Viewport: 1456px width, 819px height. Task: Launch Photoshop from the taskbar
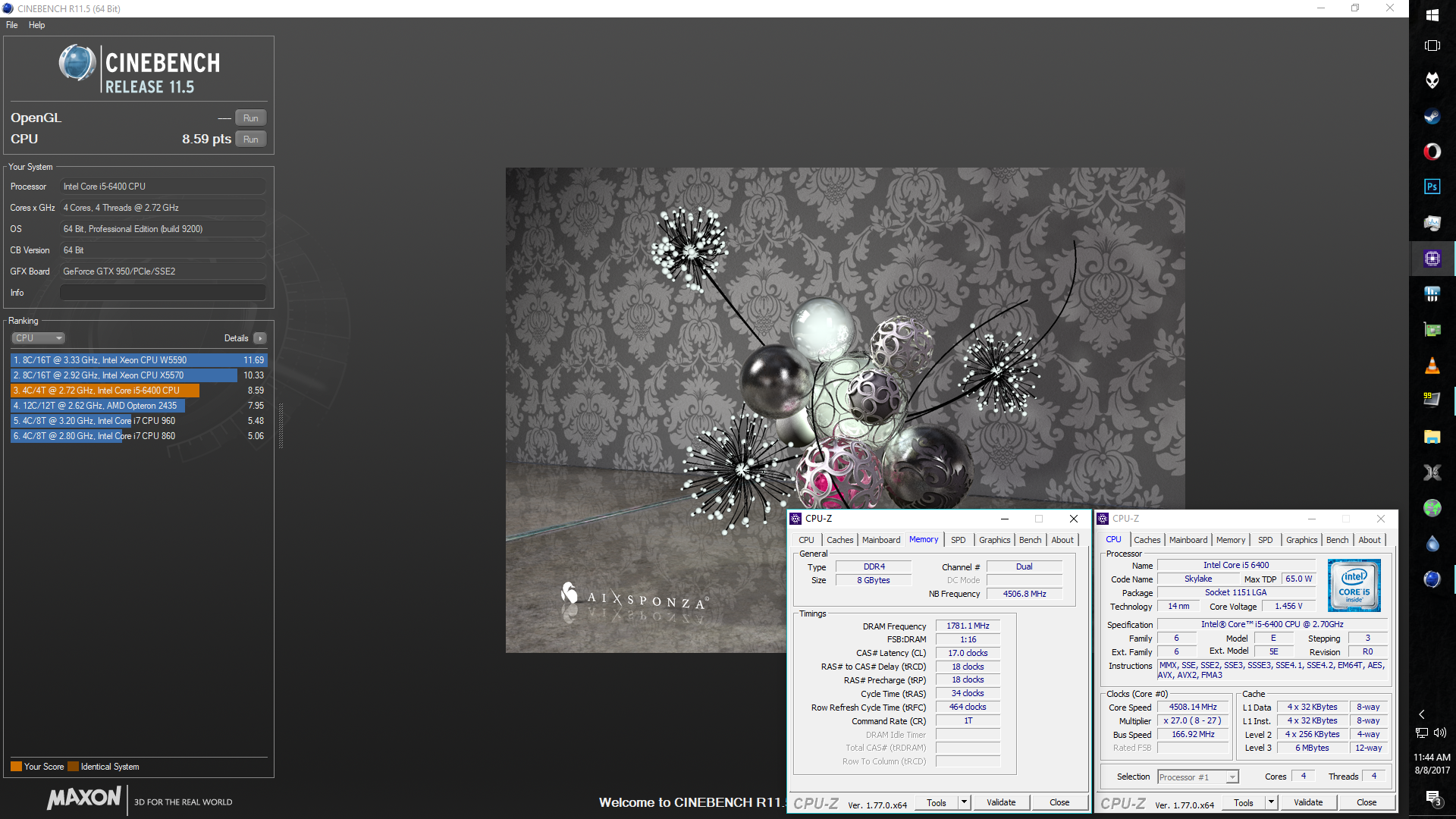1432,187
